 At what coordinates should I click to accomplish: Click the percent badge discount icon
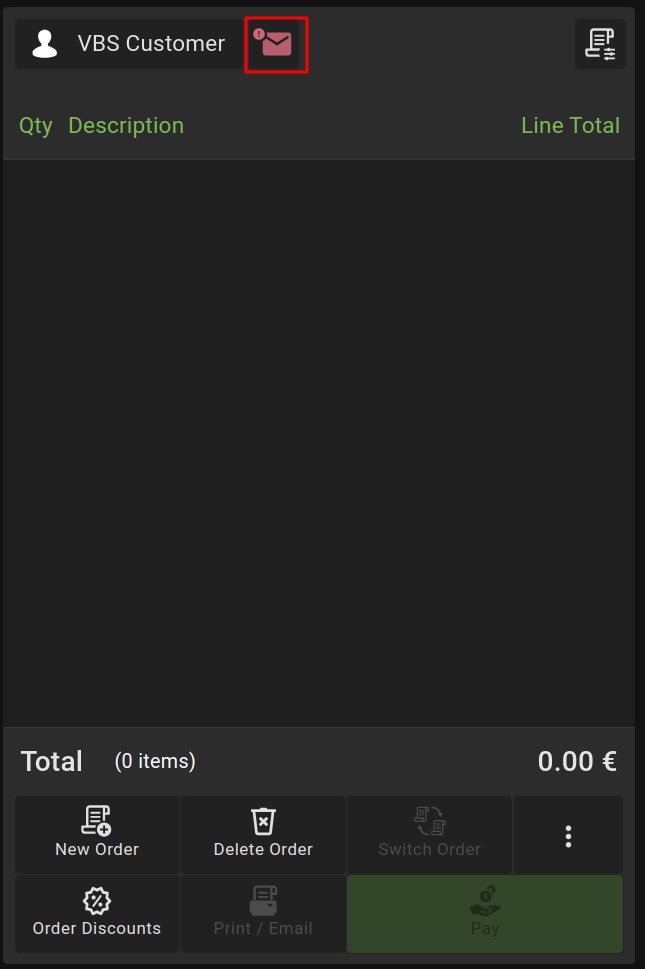point(97,900)
